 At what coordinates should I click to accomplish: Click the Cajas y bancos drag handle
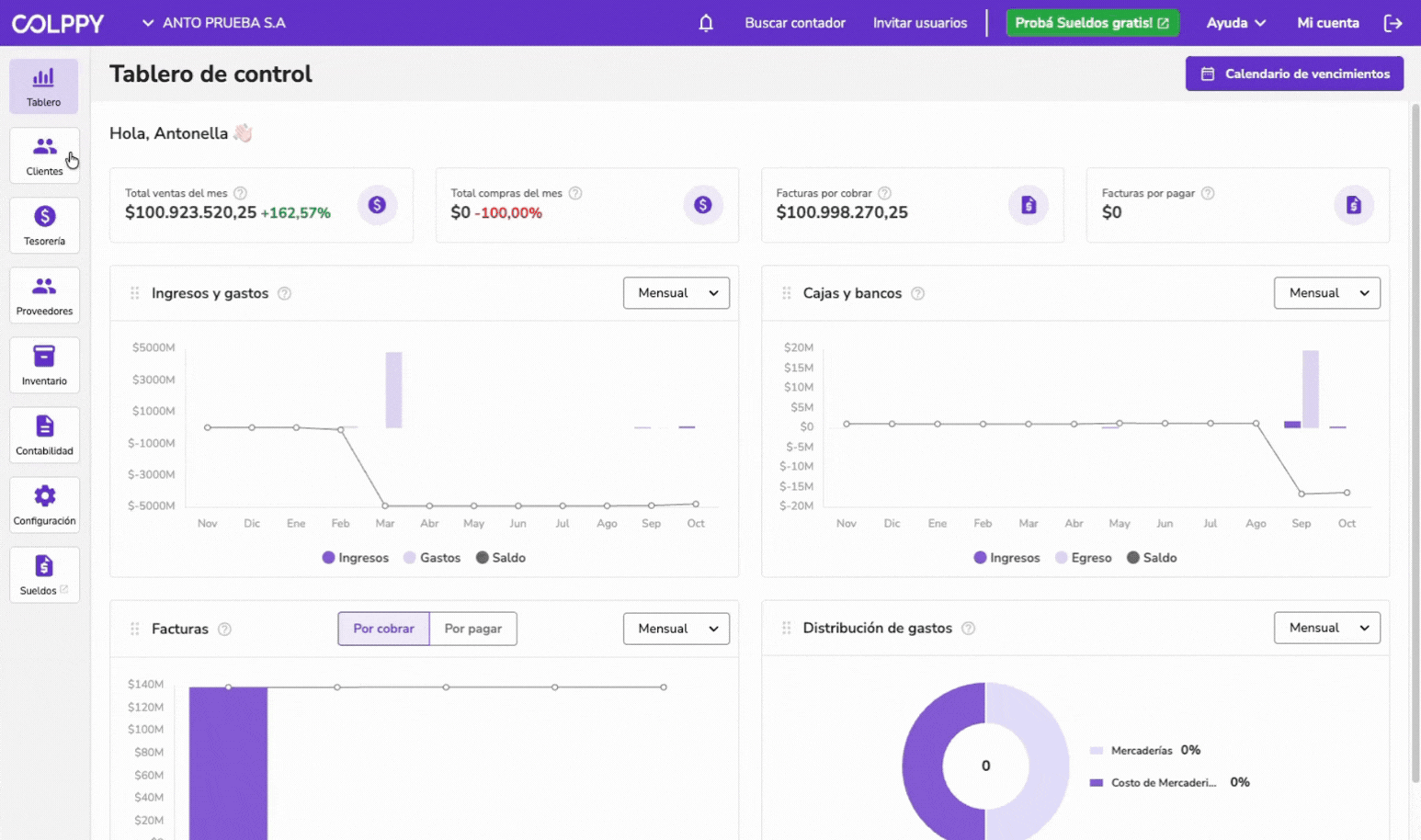tap(787, 293)
